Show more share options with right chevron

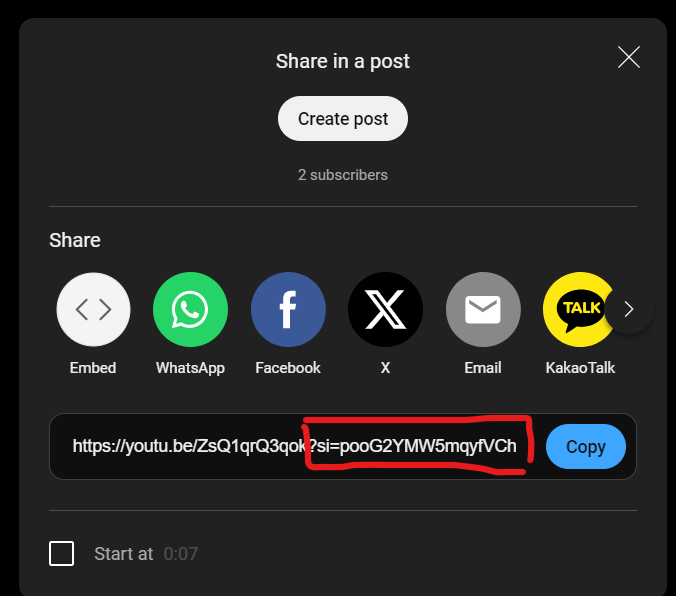click(x=629, y=309)
